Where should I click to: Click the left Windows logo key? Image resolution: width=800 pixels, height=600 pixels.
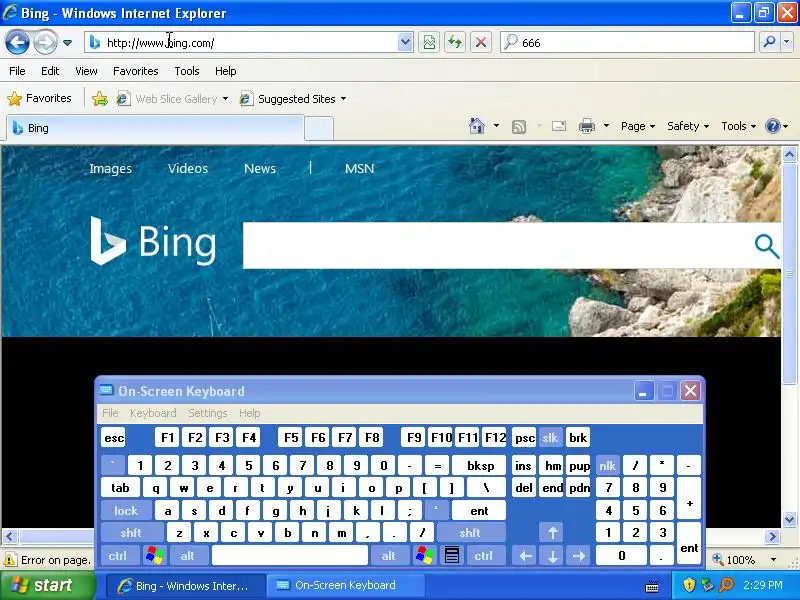point(155,555)
